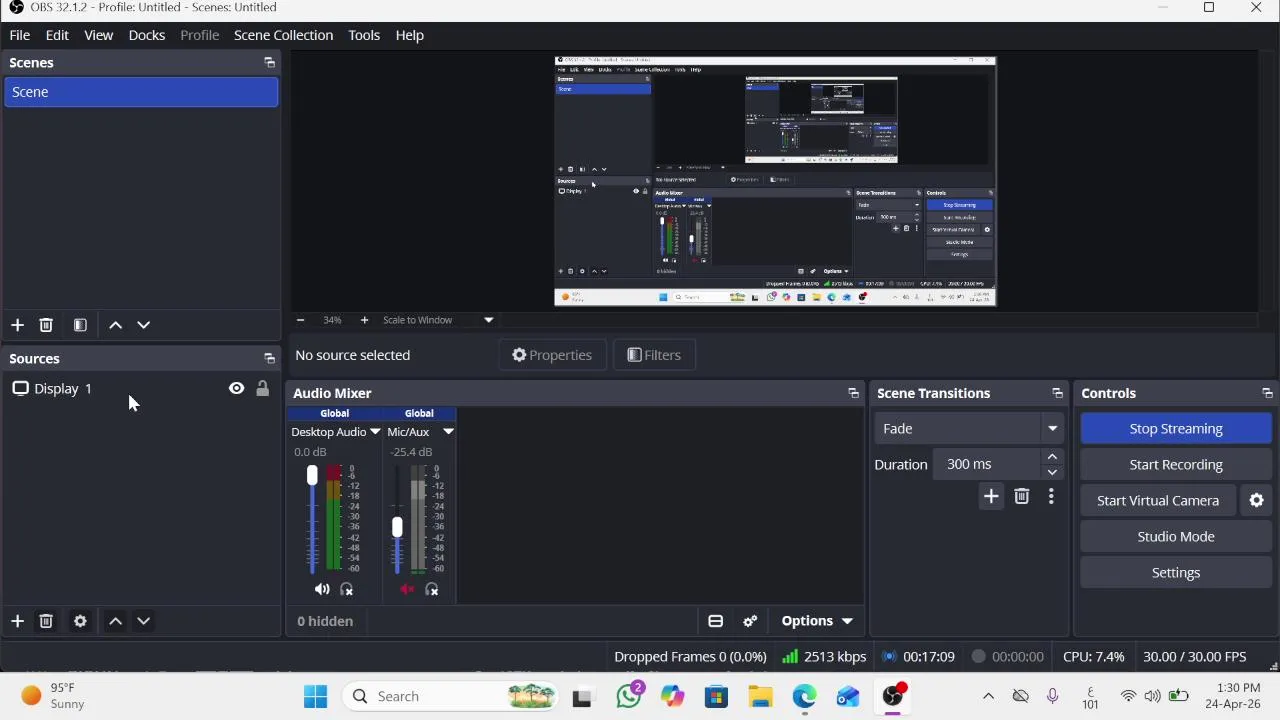The height and width of the screenshot is (720, 1280).
Task: Open OBS Settings button
Action: 1176,573
